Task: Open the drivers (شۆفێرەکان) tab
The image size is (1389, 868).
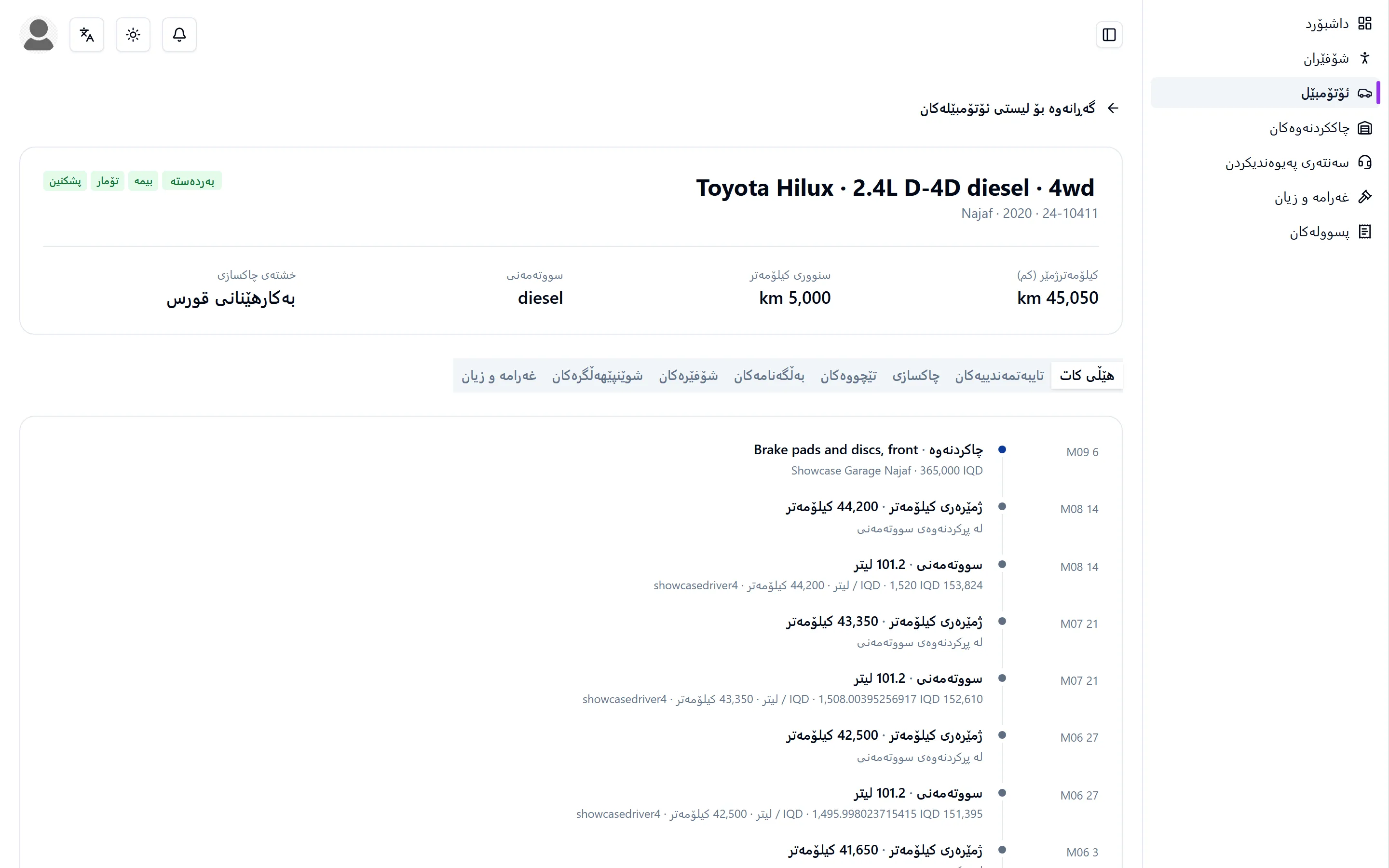Action: pos(688,376)
